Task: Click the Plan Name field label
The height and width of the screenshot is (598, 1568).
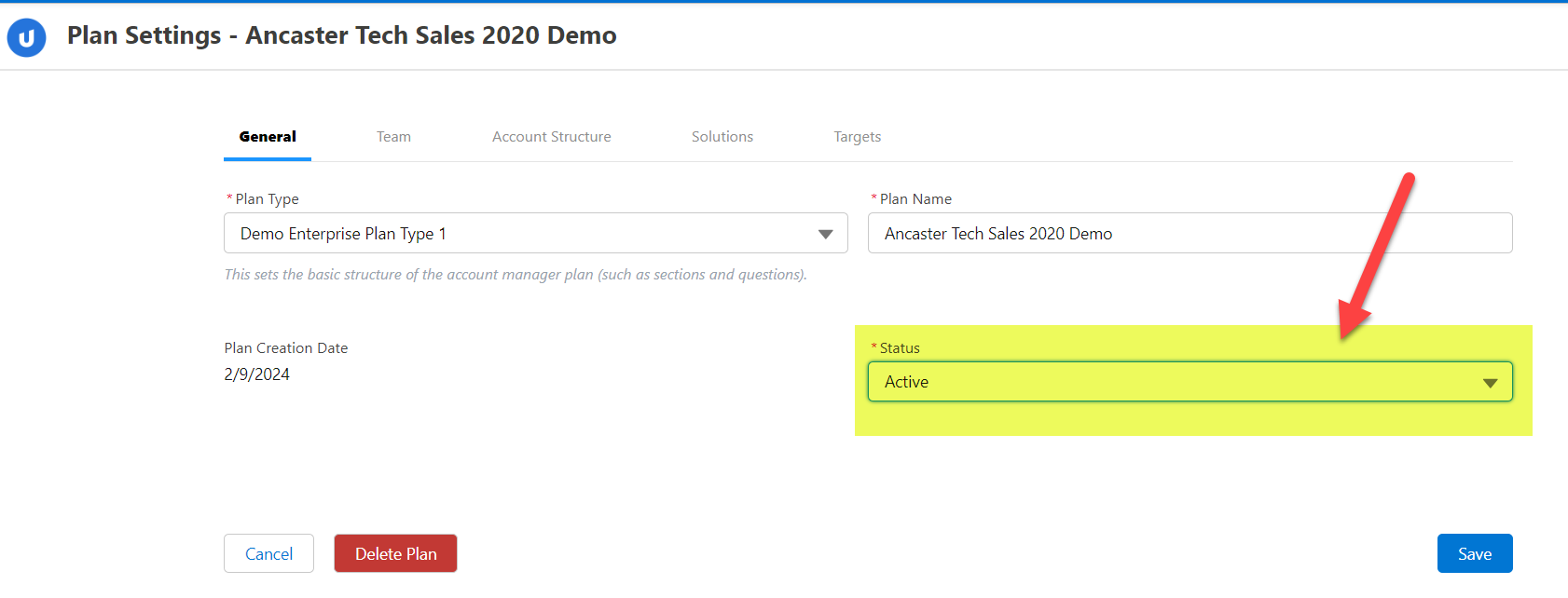Action: coord(915,199)
